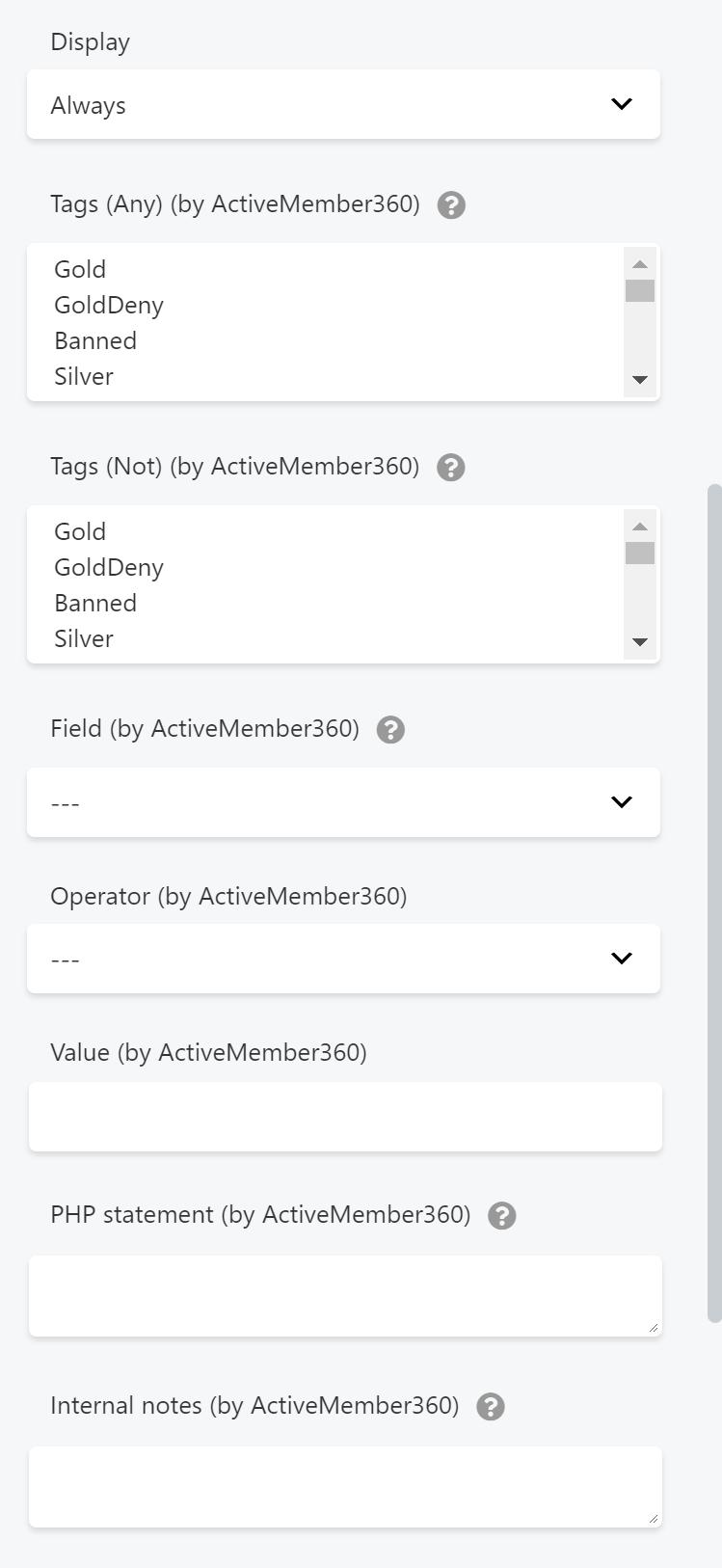The height and width of the screenshot is (1568, 722).
Task: Focus the Internal notes text area
Action: coord(345,1487)
